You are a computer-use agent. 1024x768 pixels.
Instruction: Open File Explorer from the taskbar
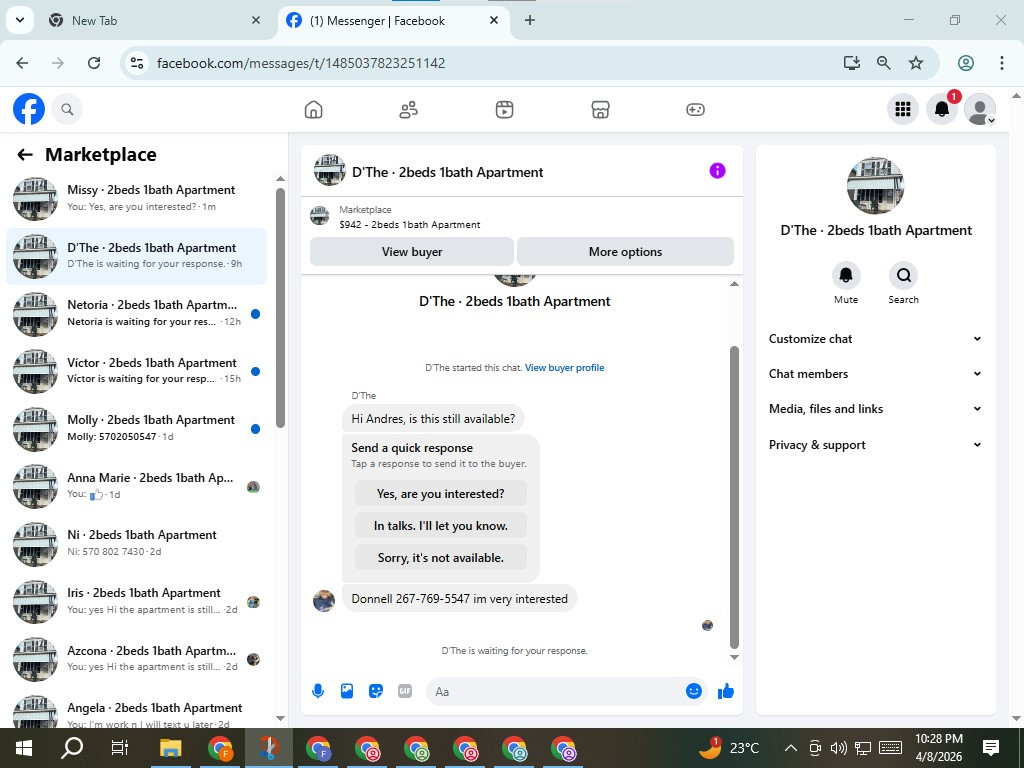point(170,748)
